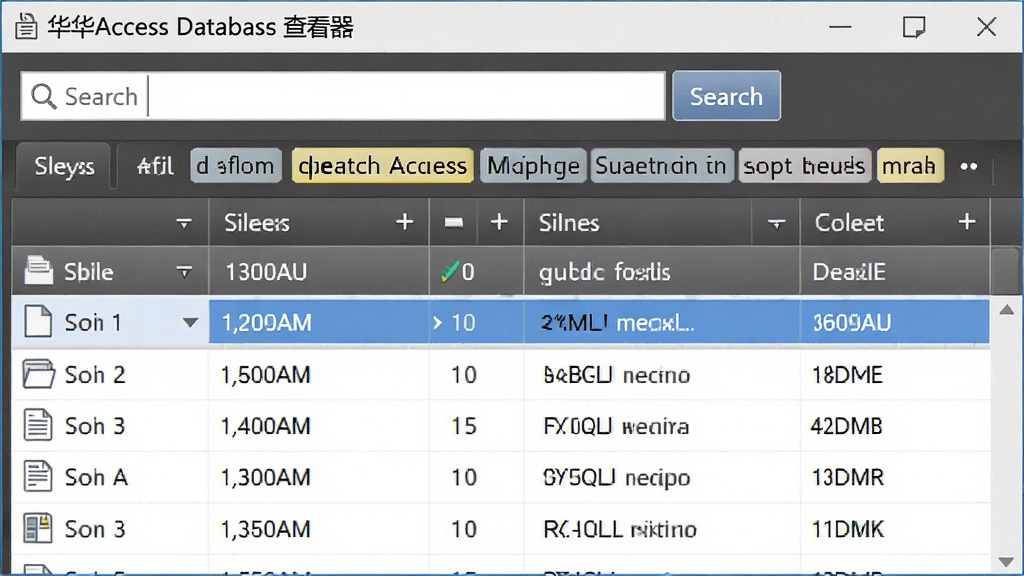Click the app document icon in title bar
Viewport: 1024px width, 576px height.
[x=26, y=27]
